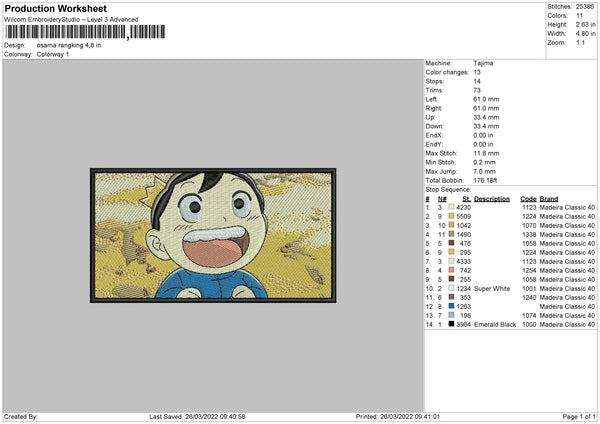Click the Down label
The image size is (600, 424).
point(434,126)
